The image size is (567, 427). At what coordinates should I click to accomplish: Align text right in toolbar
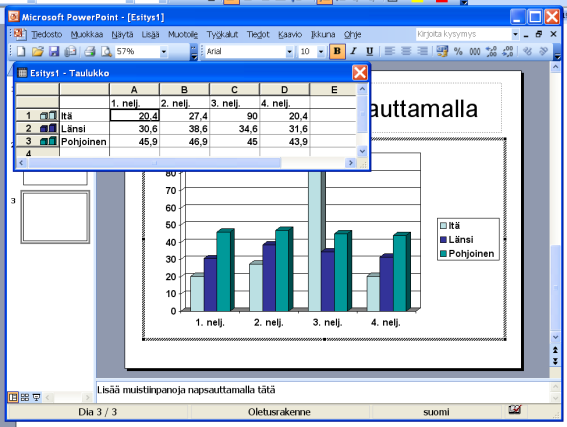(x=422, y=51)
